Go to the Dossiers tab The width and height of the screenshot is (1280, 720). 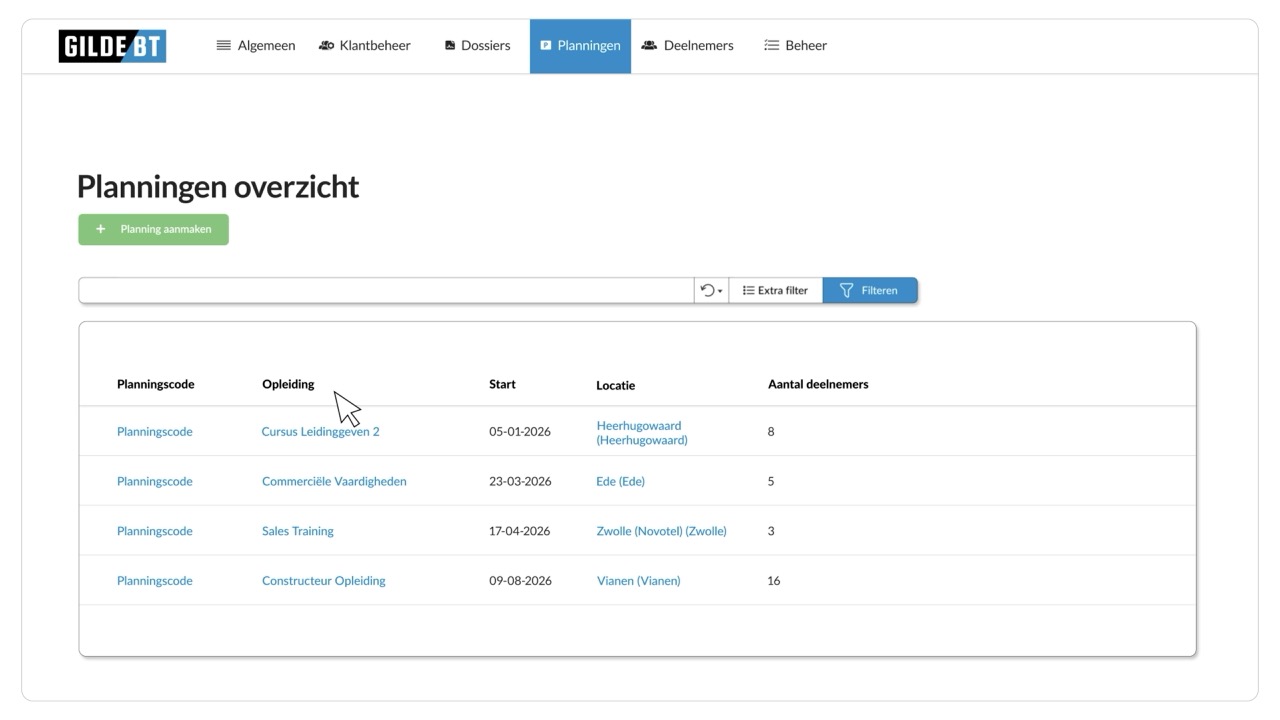point(477,46)
